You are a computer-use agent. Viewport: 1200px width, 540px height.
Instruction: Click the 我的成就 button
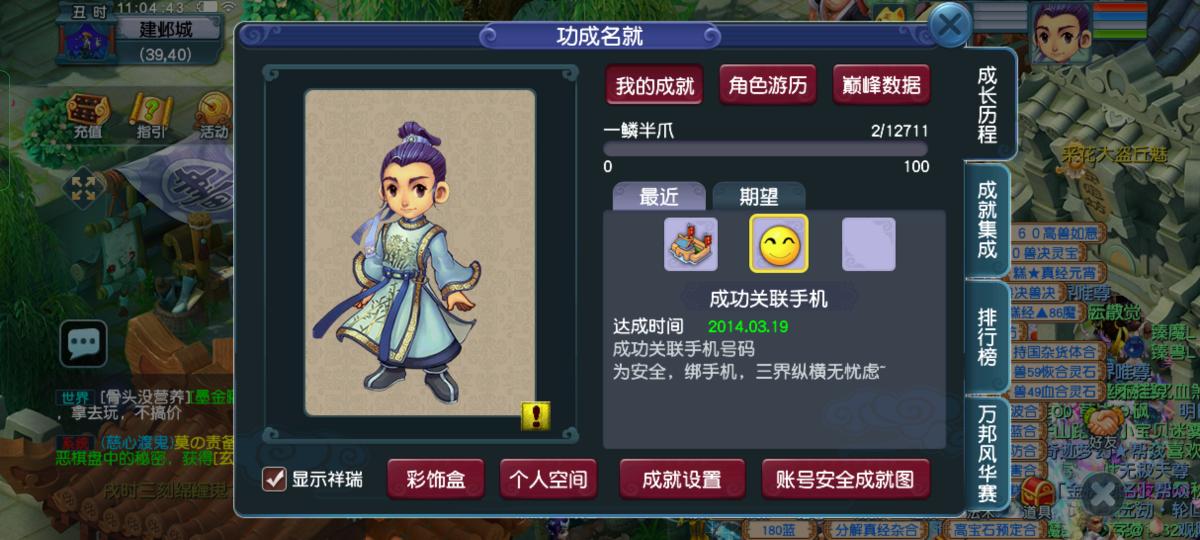[655, 85]
